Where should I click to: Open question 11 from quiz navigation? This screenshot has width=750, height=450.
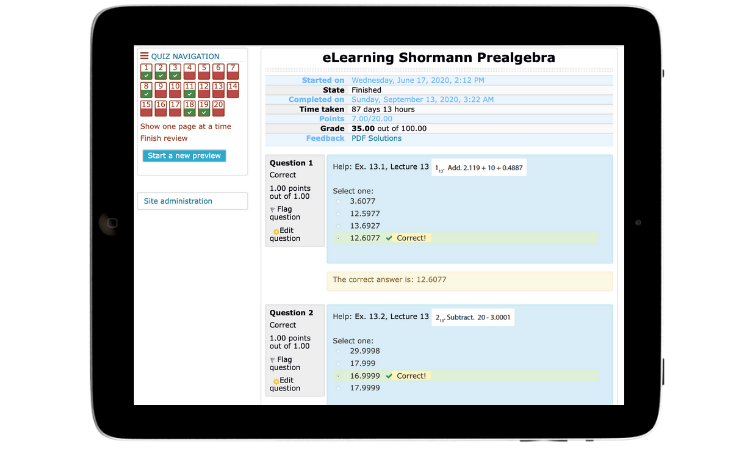click(x=189, y=90)
